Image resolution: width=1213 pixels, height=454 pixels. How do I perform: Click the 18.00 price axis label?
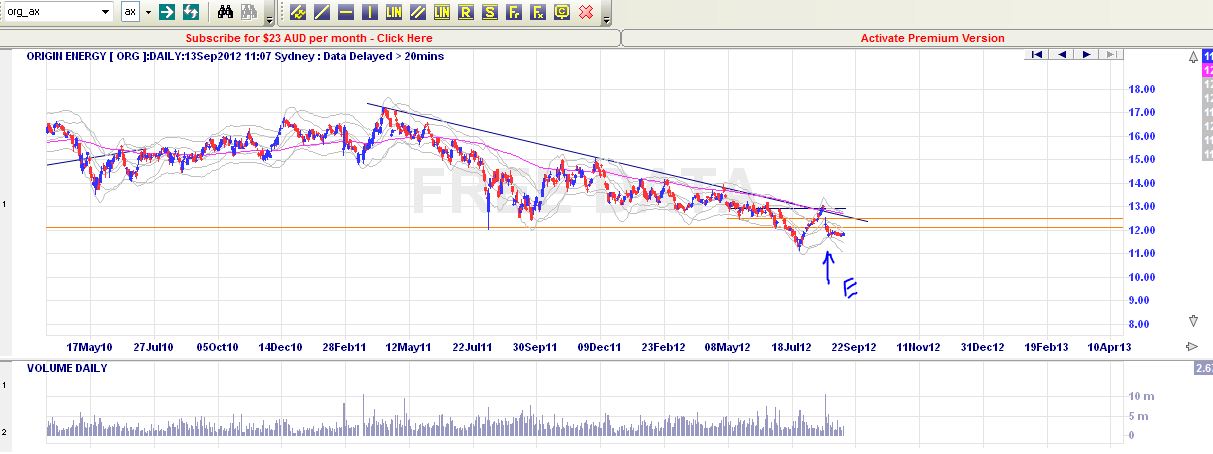(x=1143, y=89)
